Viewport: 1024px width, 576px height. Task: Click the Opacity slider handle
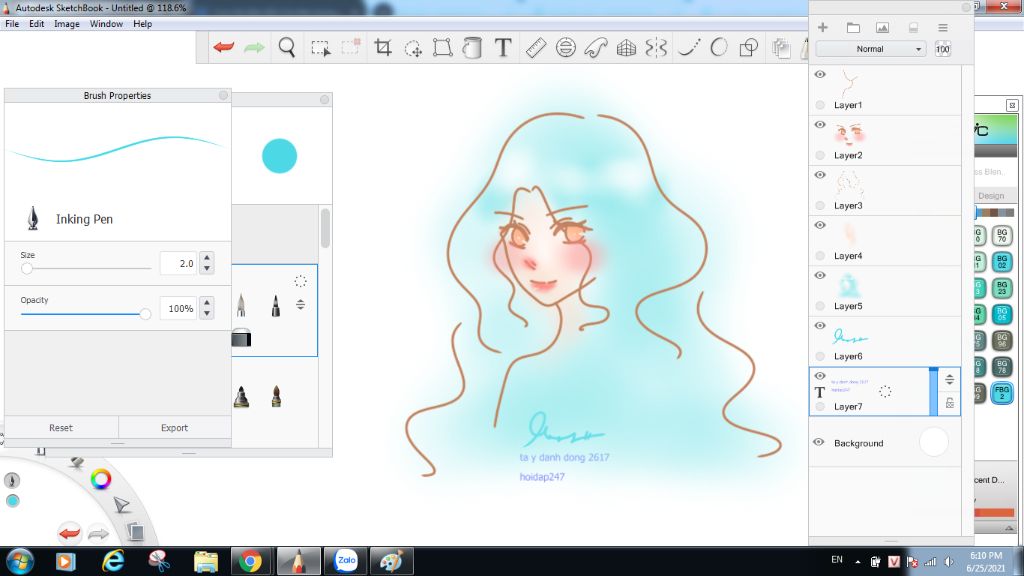(145, 314)
